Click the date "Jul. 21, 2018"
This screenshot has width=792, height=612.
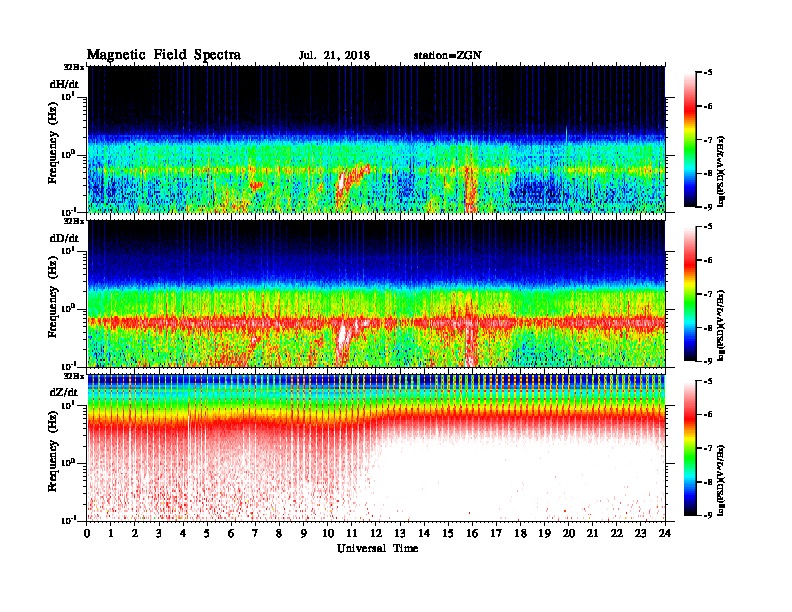point(334,56)
